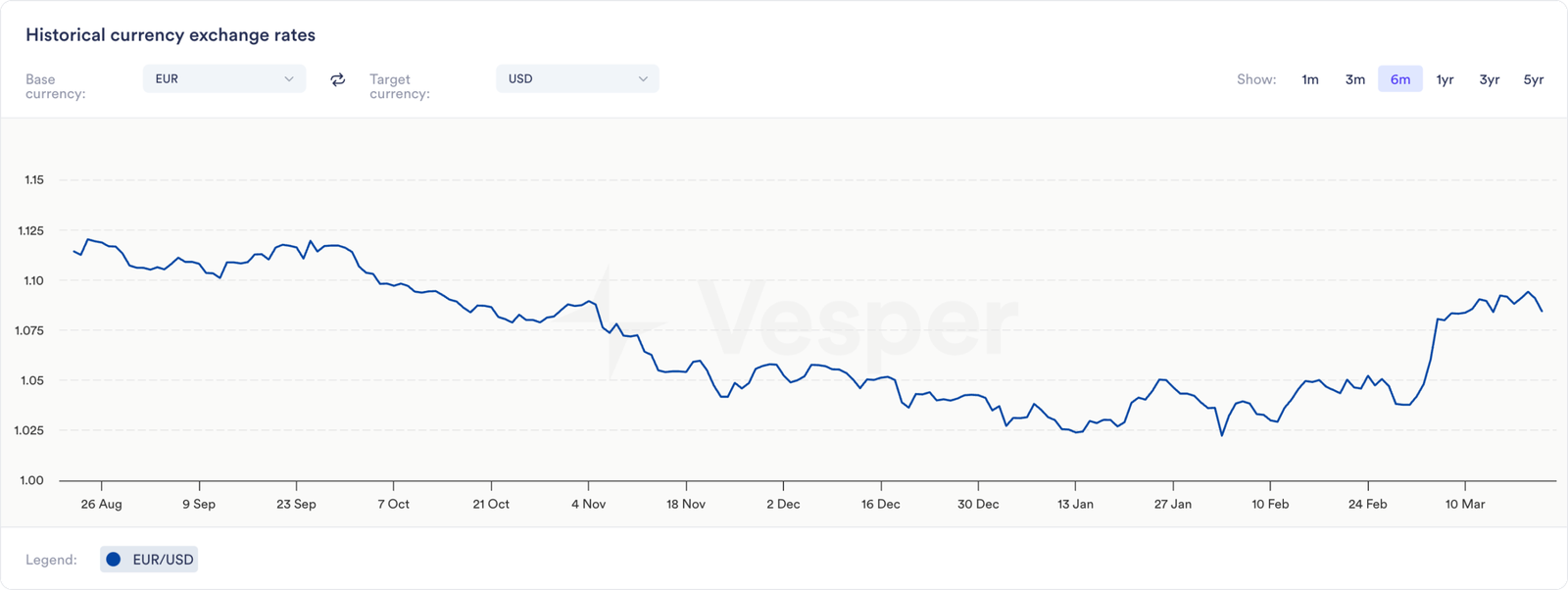Click the "Target currency:" label

click(x=400, y=86)
